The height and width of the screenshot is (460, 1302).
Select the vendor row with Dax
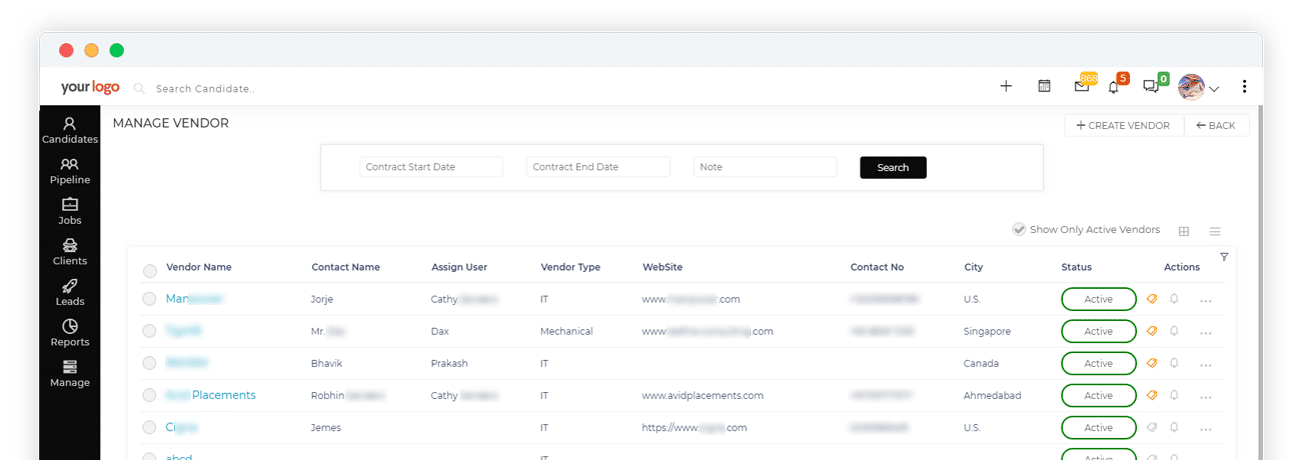click(149, 331)
